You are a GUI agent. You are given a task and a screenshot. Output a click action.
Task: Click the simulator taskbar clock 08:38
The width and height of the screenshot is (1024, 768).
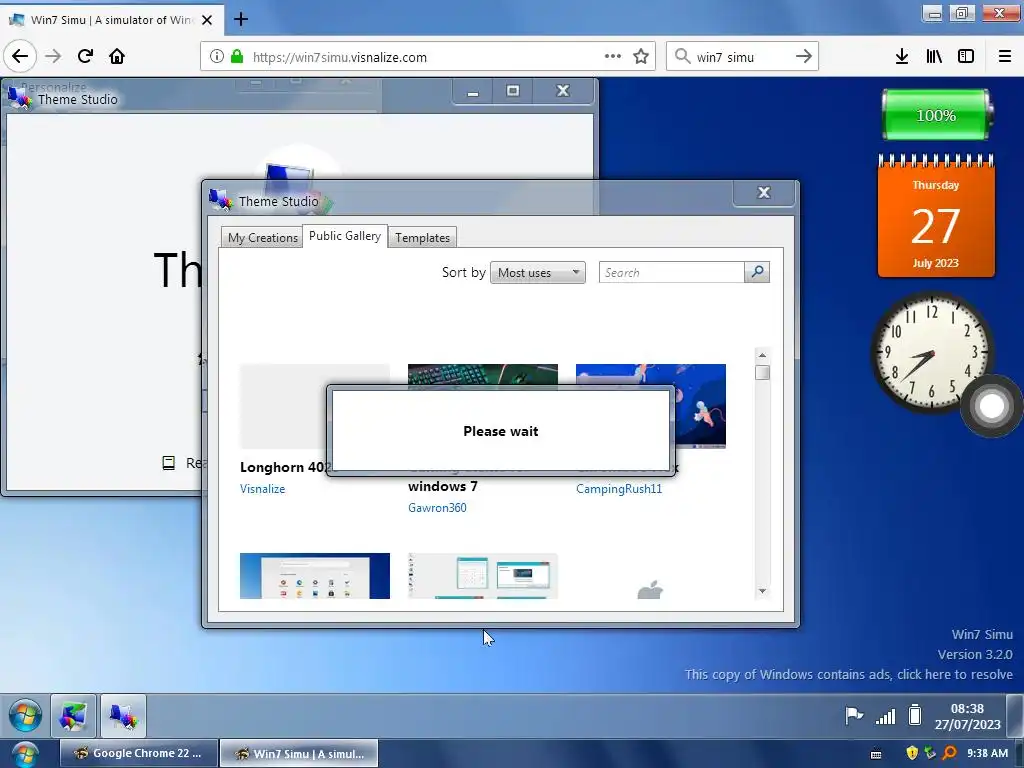967,716
